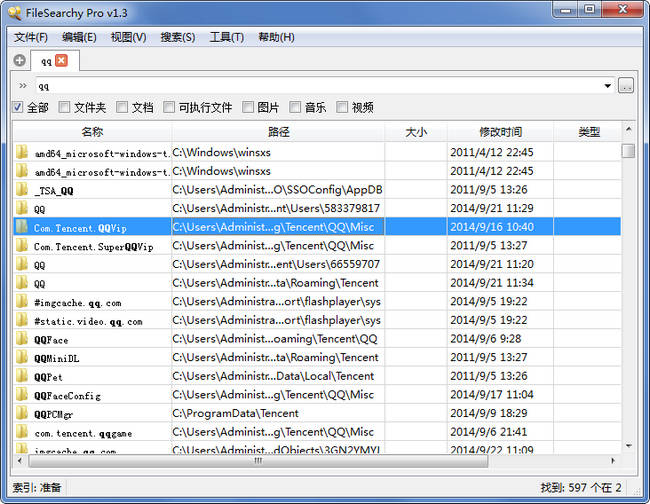Image resolution: width=650 pixels, height=504 pixels.
Task: Enable the 视频 video filter checkbox
Action: coord(342,107)
